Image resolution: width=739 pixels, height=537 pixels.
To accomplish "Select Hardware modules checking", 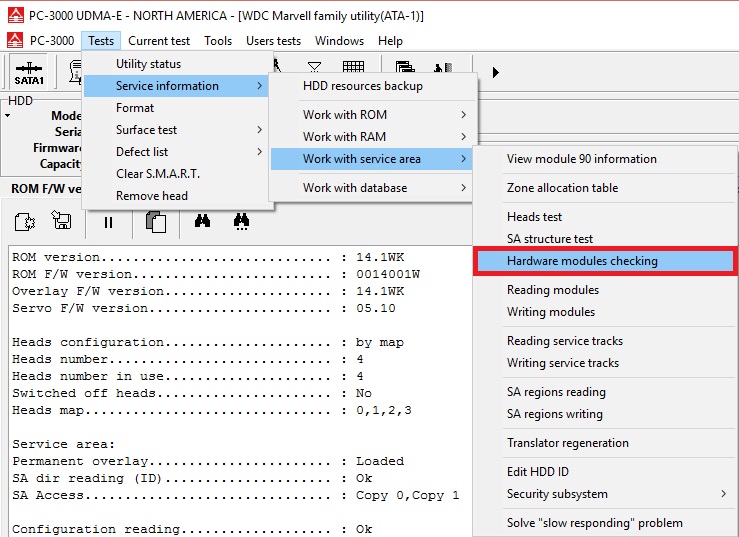I will [605, 261].
